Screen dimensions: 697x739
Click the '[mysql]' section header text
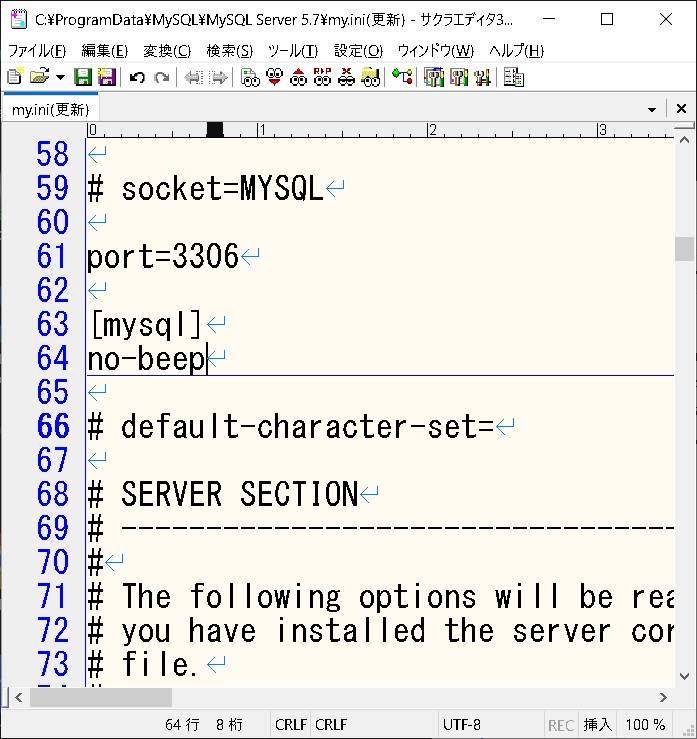147,325
